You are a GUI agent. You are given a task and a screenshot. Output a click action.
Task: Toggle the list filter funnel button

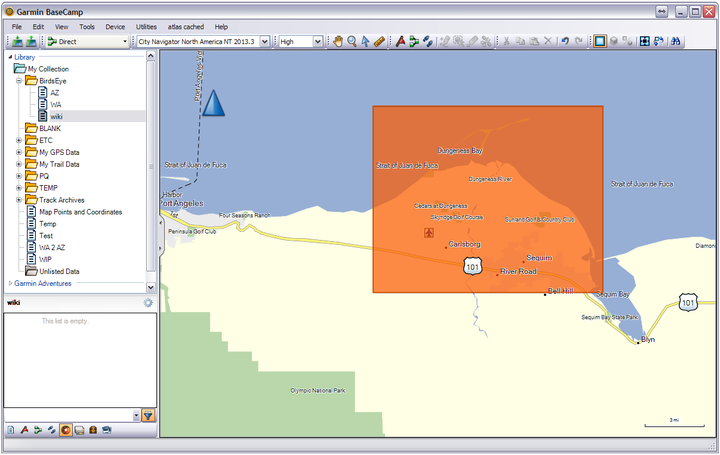tap(148, 416)
